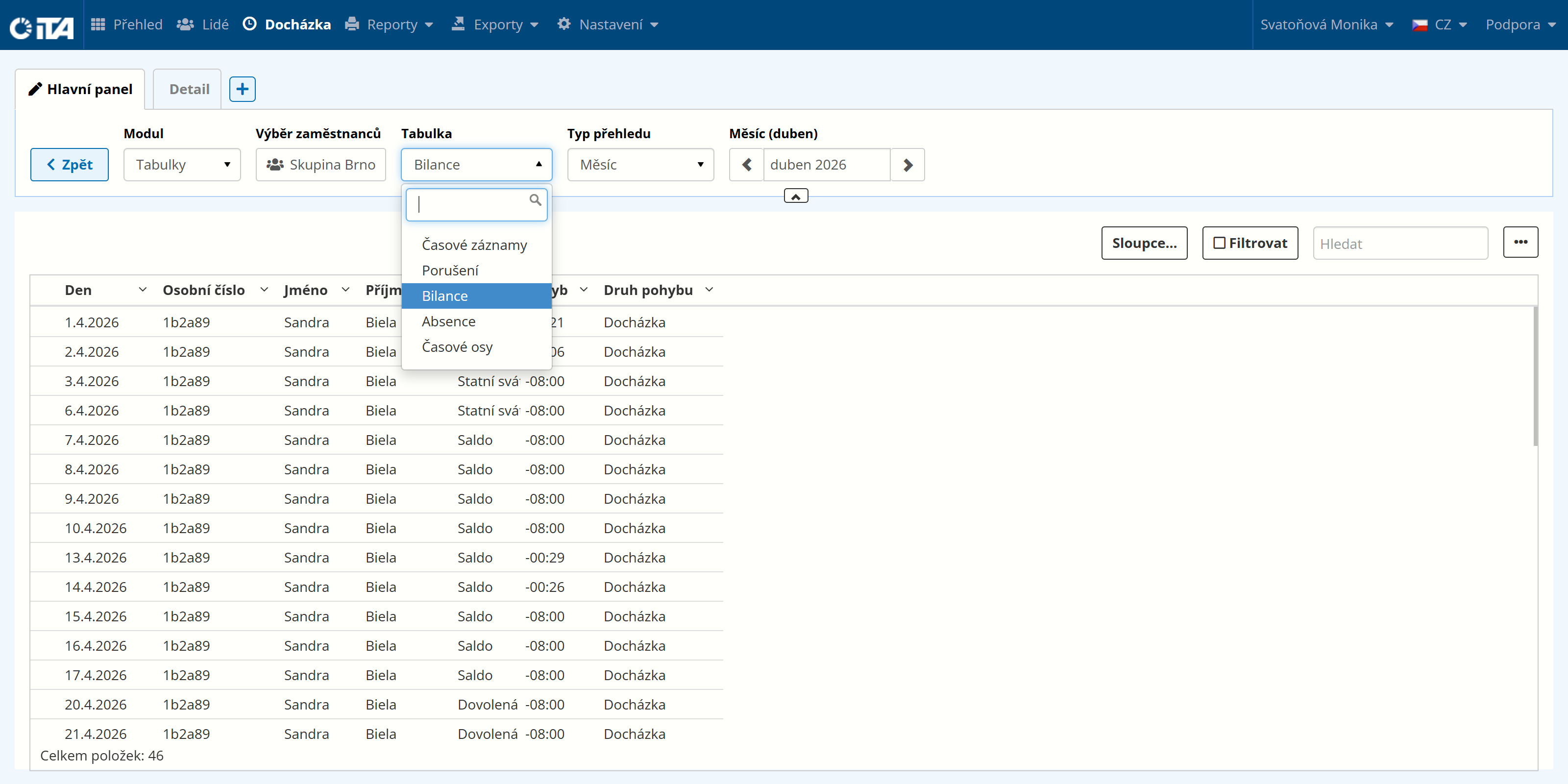Toggle the Filtrovat checkbox
Image resolution: width=1568 pixels, height=784 pixels.
(1219, 243)
